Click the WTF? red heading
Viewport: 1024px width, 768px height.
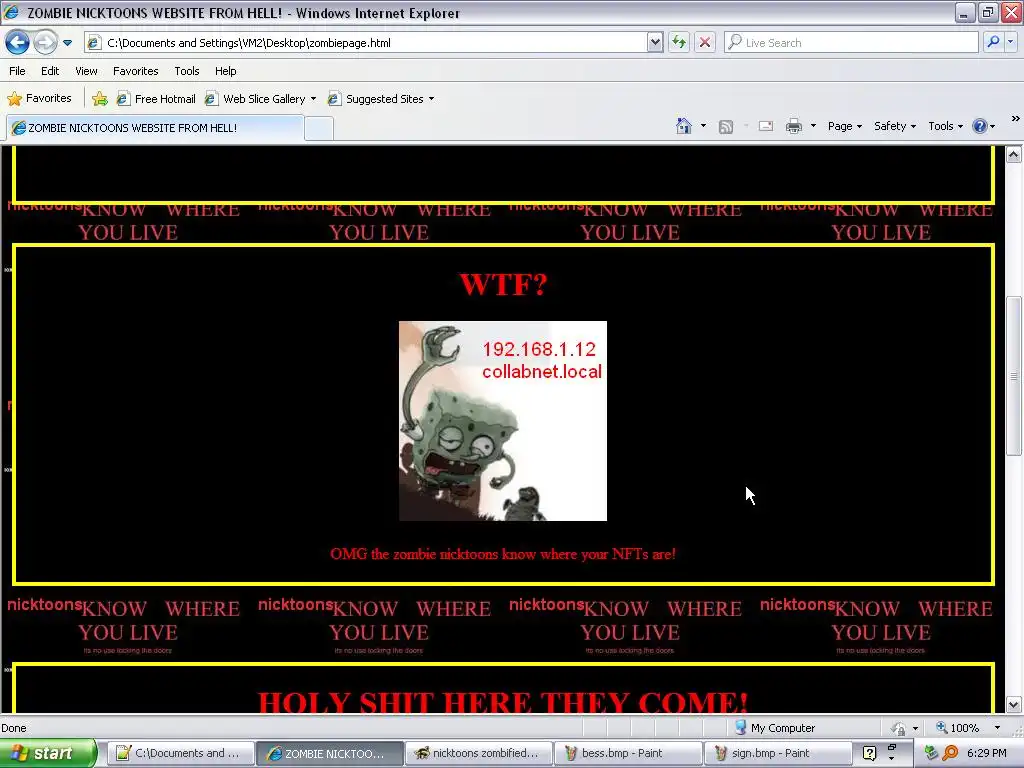[x=503, y=285]
